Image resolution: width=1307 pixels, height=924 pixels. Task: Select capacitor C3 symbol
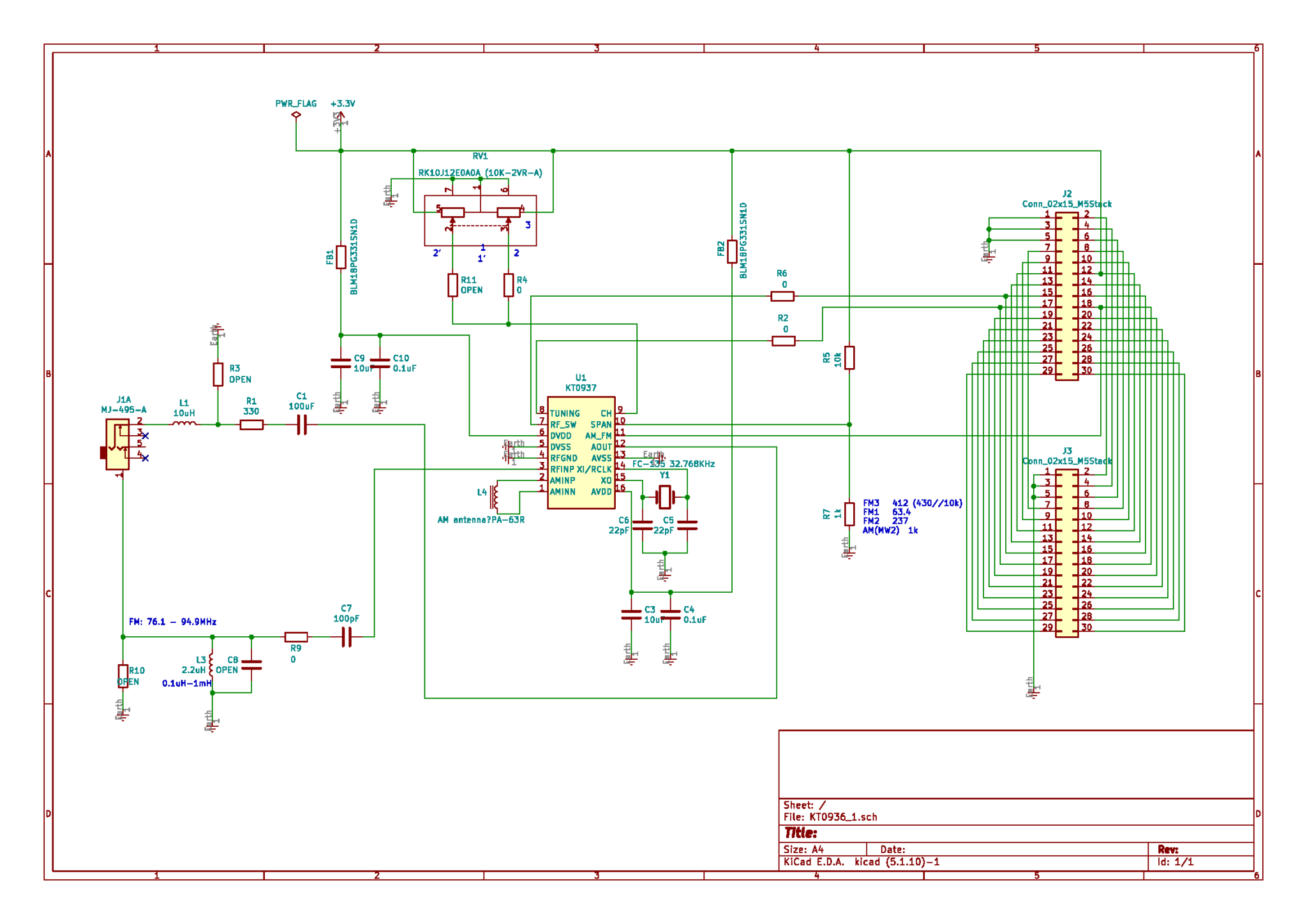pyautogui.click(x=631, y=615)
